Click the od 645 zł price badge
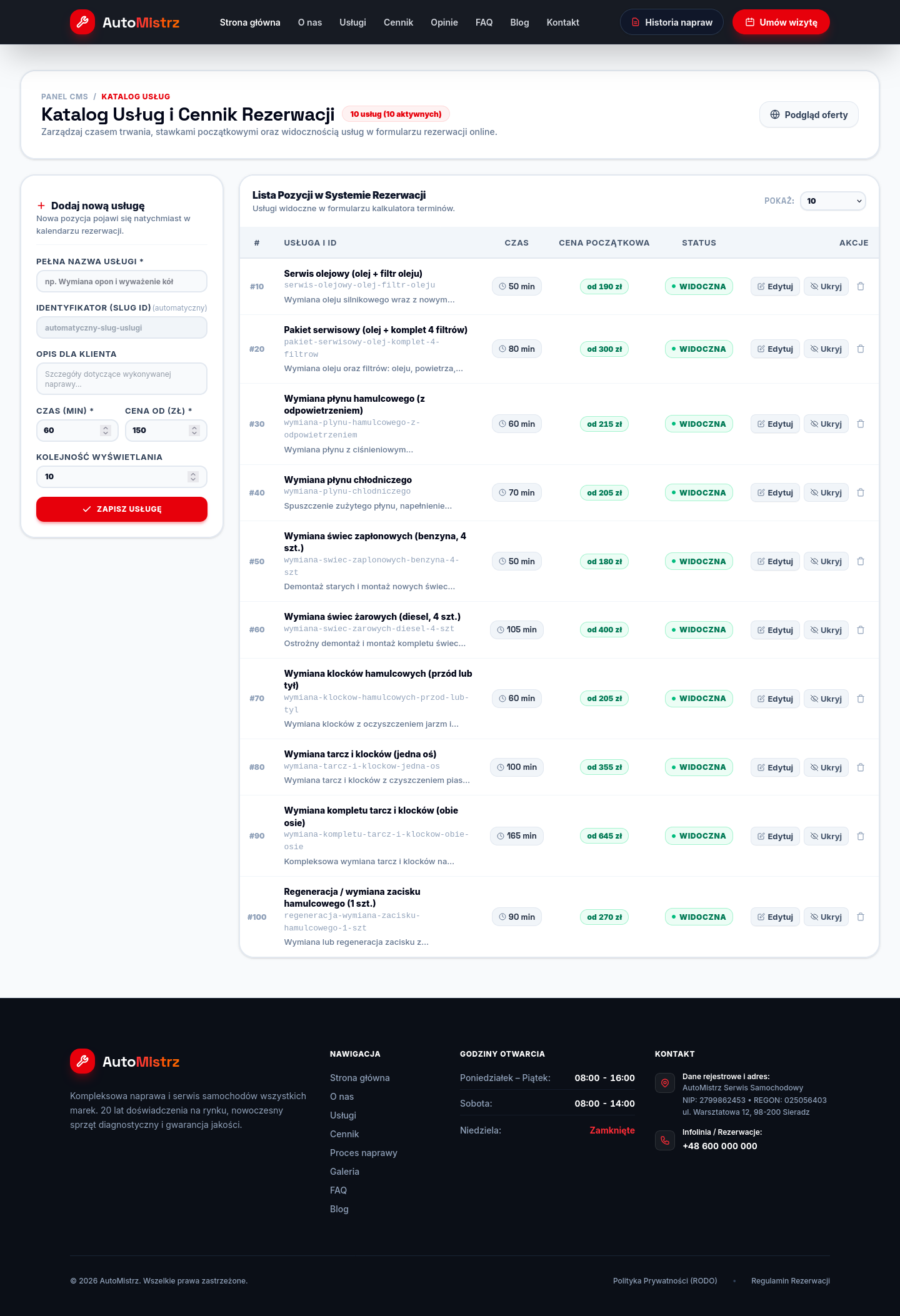This screenshot has width=900, height=1316. [x=604, y=836]
